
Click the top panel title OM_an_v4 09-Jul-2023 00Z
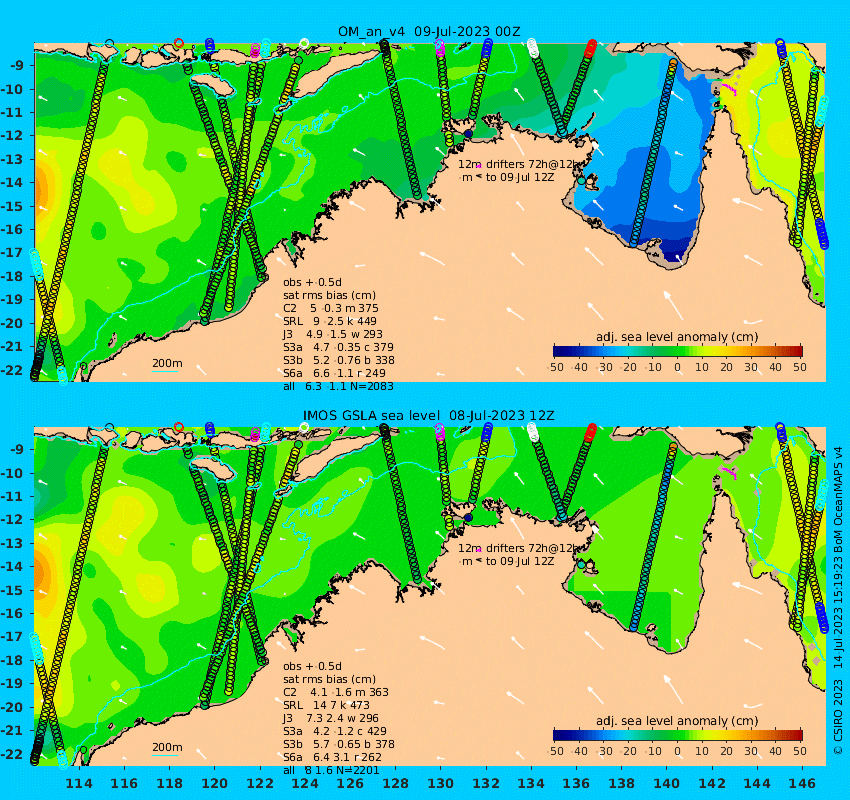(x=429, y=31)
